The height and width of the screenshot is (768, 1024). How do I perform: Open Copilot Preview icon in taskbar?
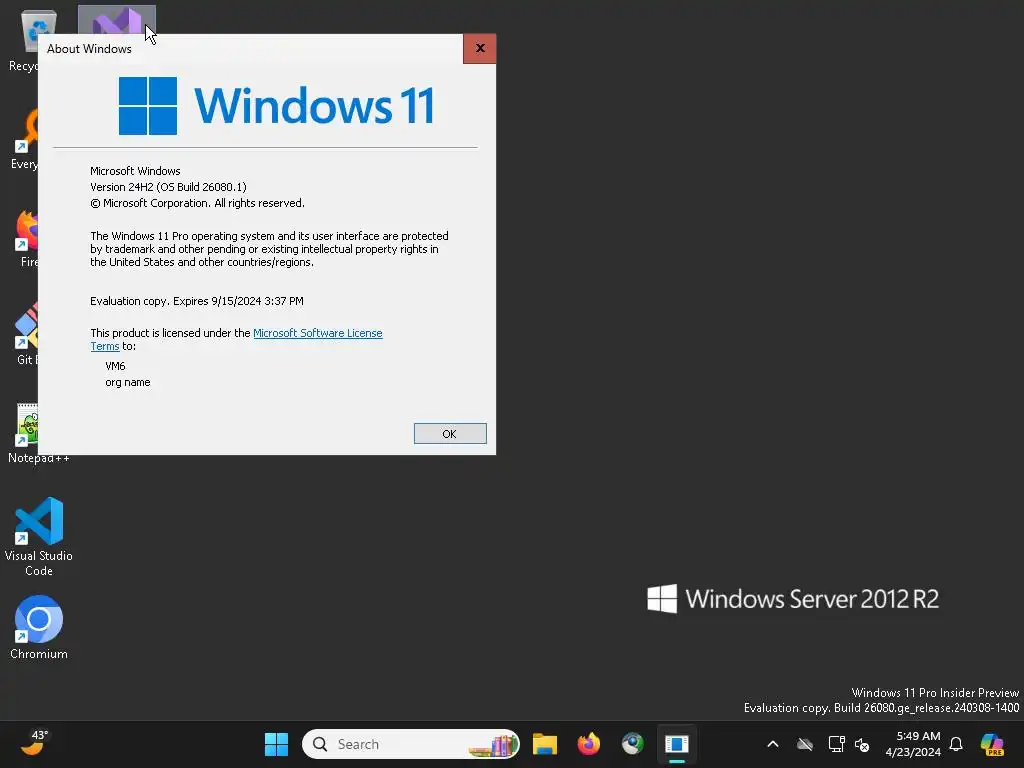(992, 744)
